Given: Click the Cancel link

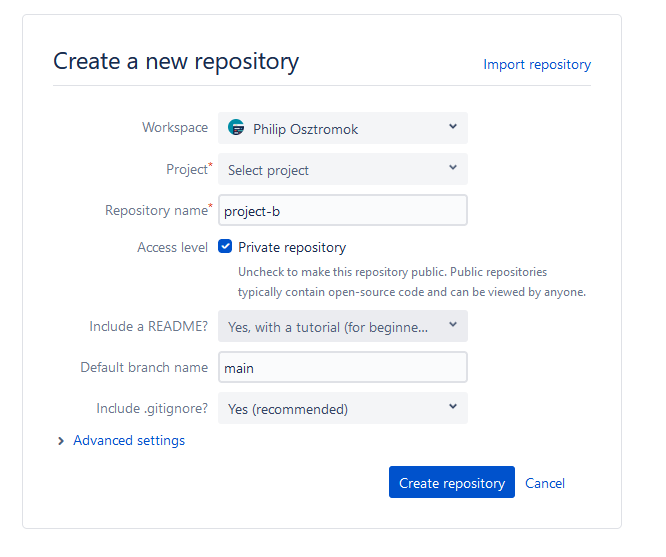Looking at the screenshot, I should click(x=545, y=483).
